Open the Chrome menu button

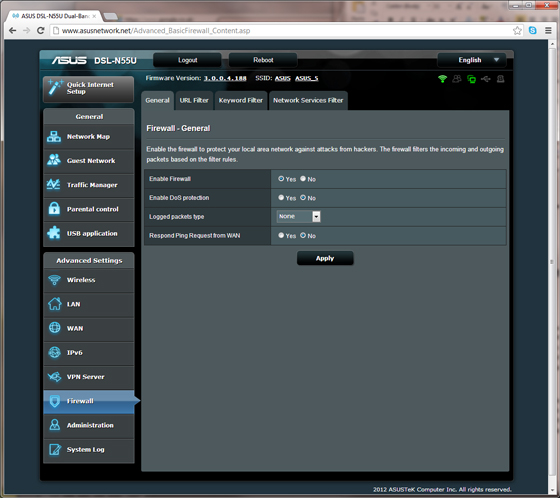548,30
